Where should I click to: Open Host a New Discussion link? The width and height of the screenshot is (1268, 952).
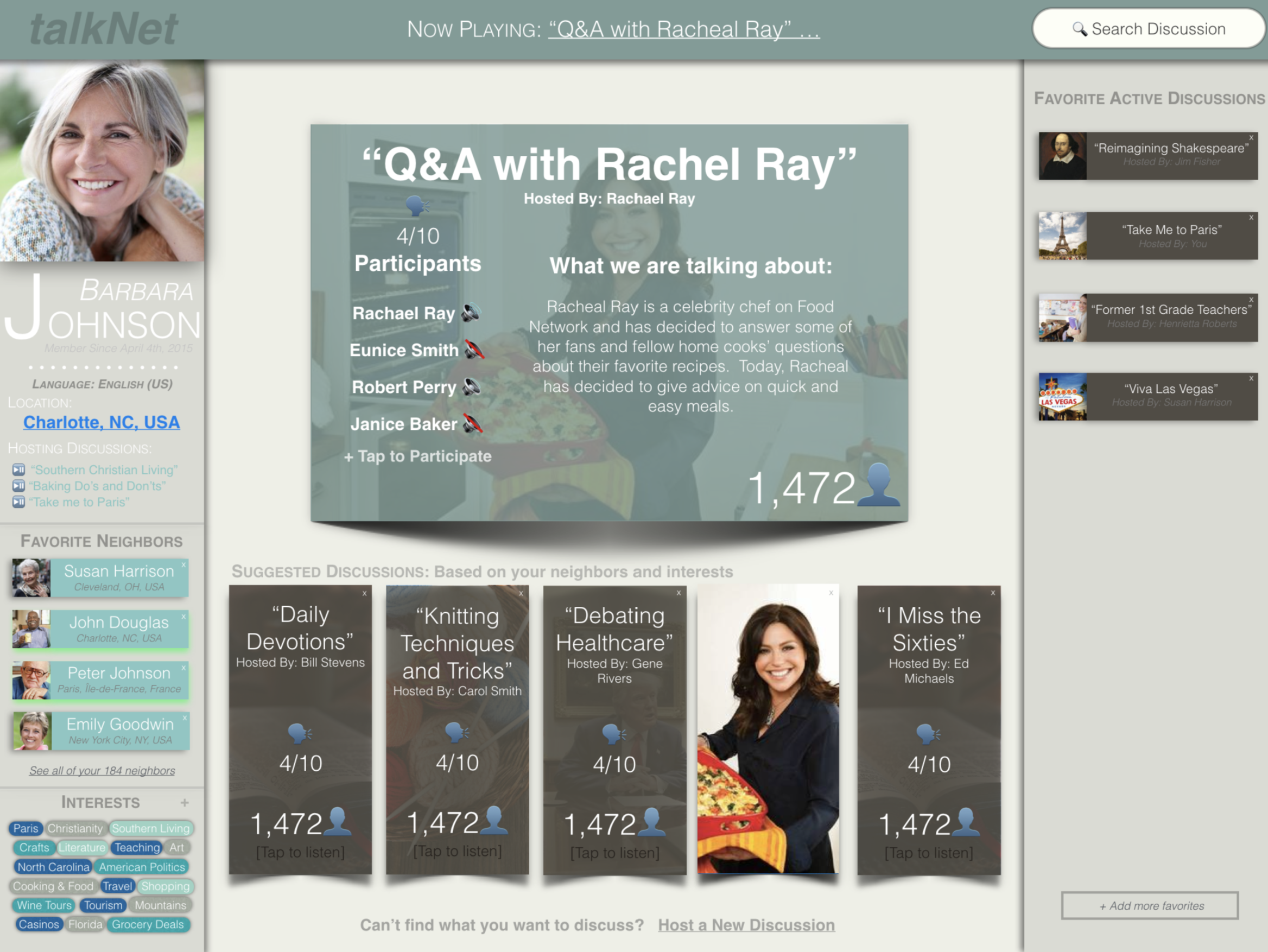746,925
